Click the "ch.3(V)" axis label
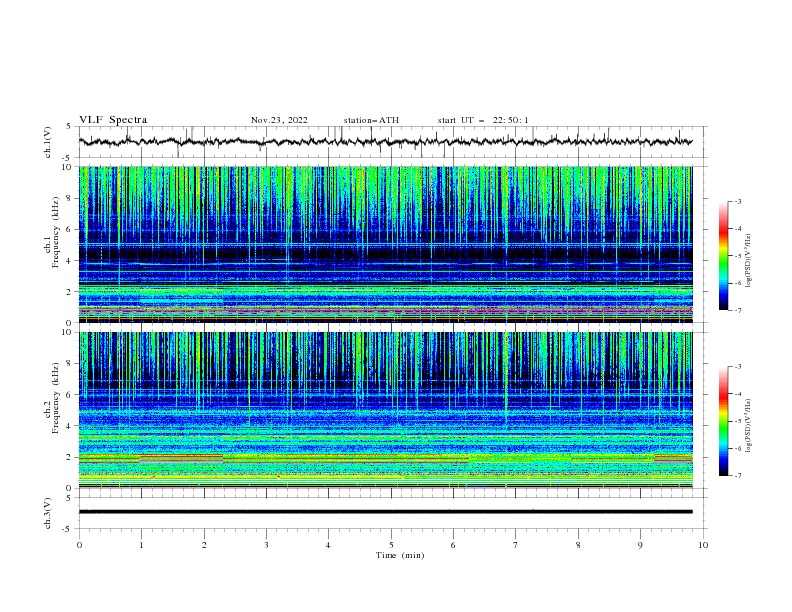792x612 pixels. [48, 513]
